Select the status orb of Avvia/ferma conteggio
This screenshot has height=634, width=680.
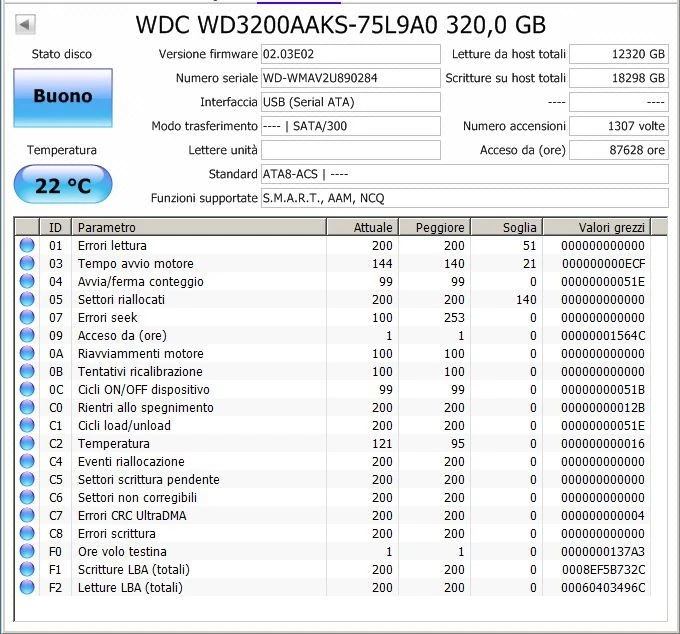pyautogui.click(x=27, y=281)
